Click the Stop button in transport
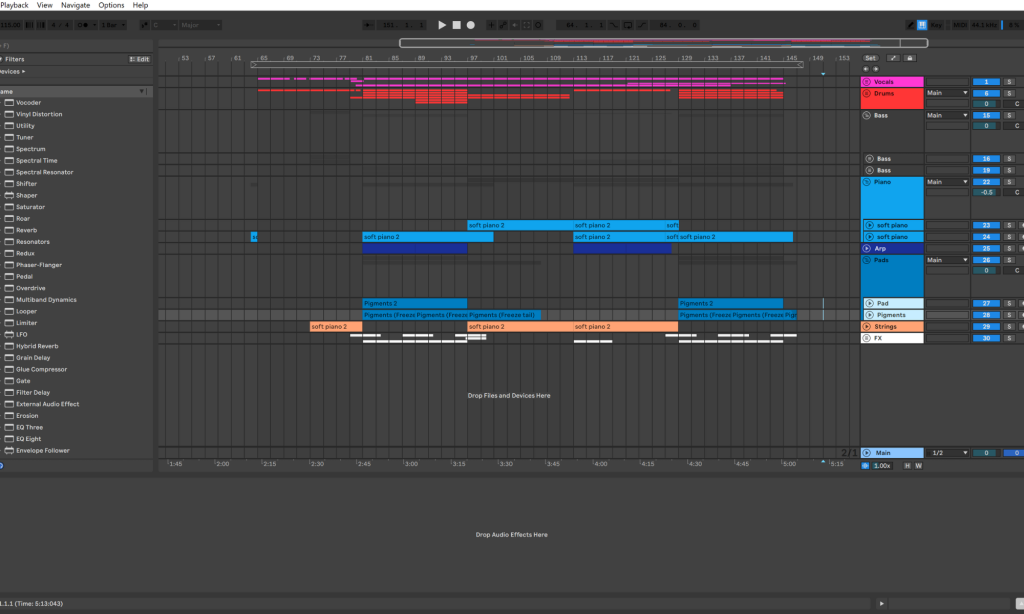The image size is (1024, 614). click(456, 24)
